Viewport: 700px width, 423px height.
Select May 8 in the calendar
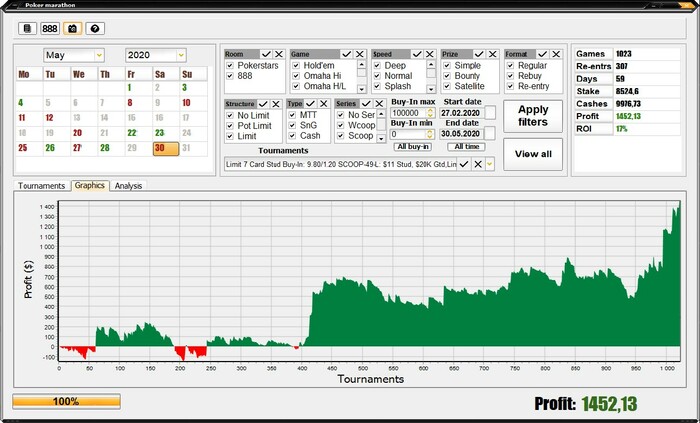click(130, 103)
